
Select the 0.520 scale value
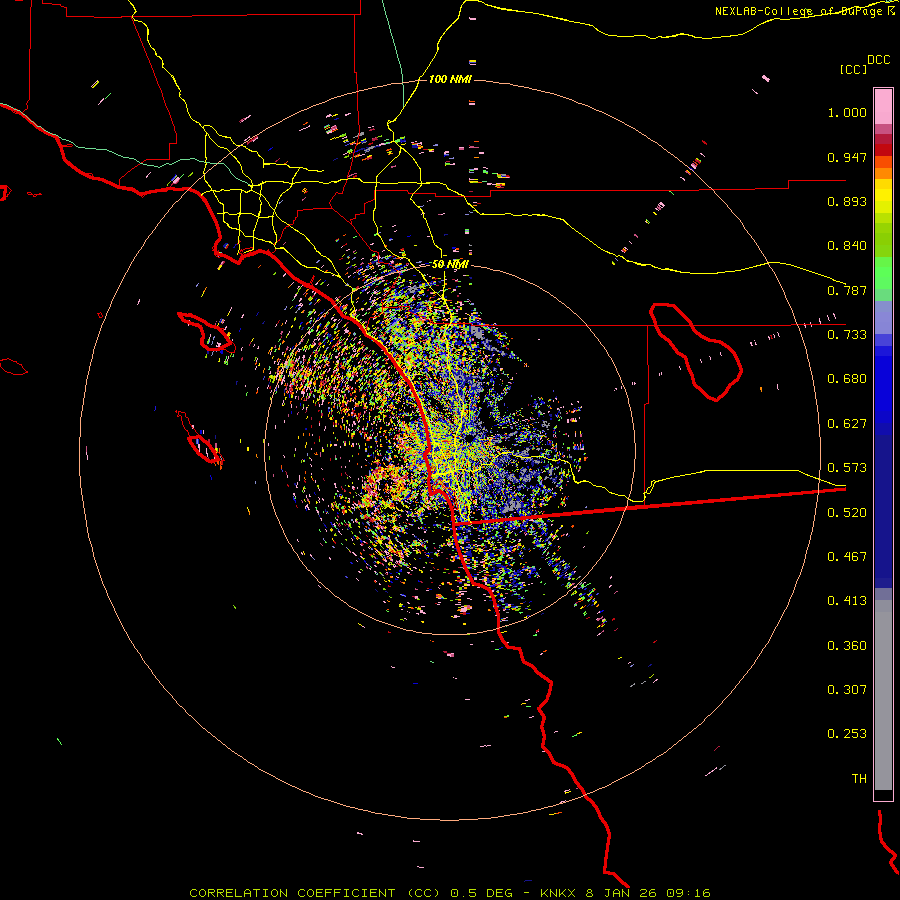pyautogui.click(x=847, y=513)
